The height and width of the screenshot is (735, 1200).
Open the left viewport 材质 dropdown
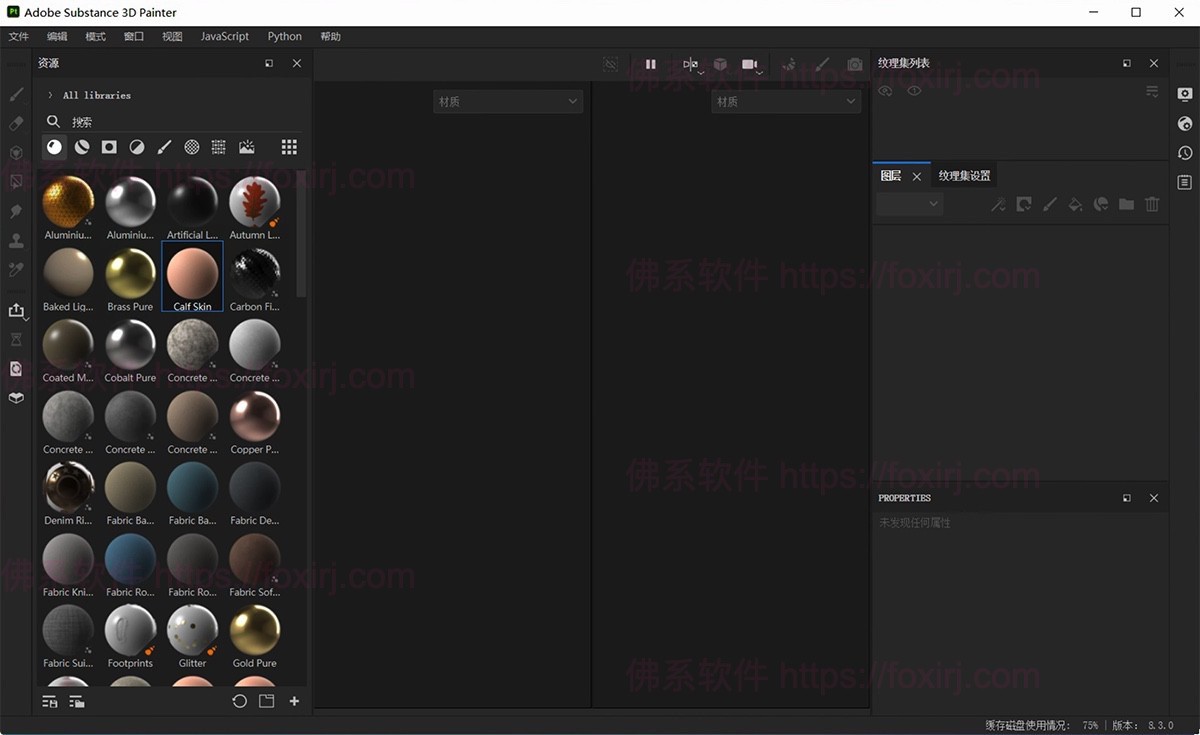click(508, 101)
